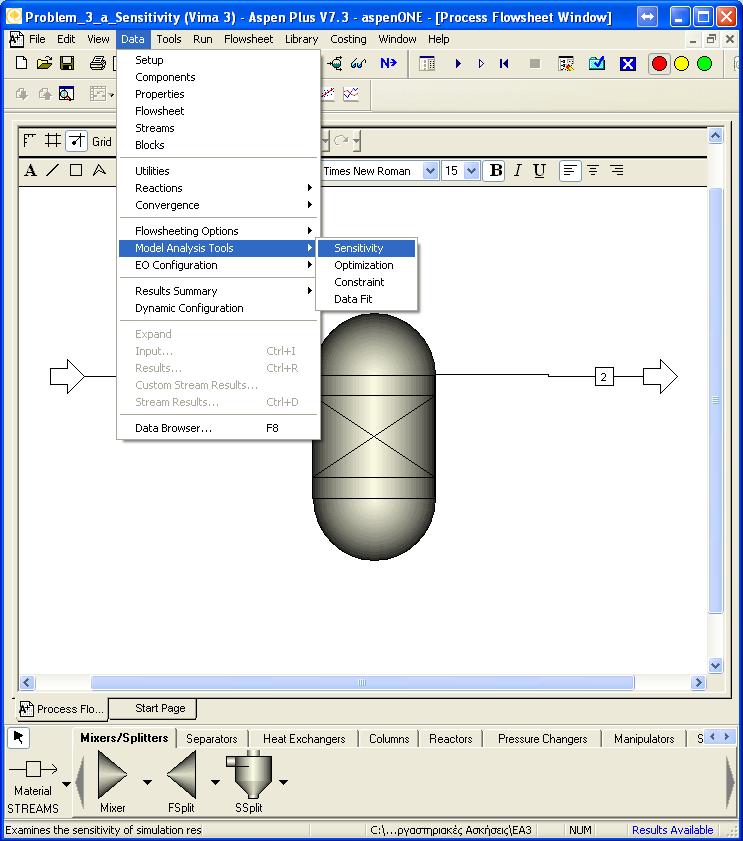Image resolution: width=743 pixels, height=841 pixels.
Task: Expand the Material STREAMS type dropdown arrow
Action: 67,784
